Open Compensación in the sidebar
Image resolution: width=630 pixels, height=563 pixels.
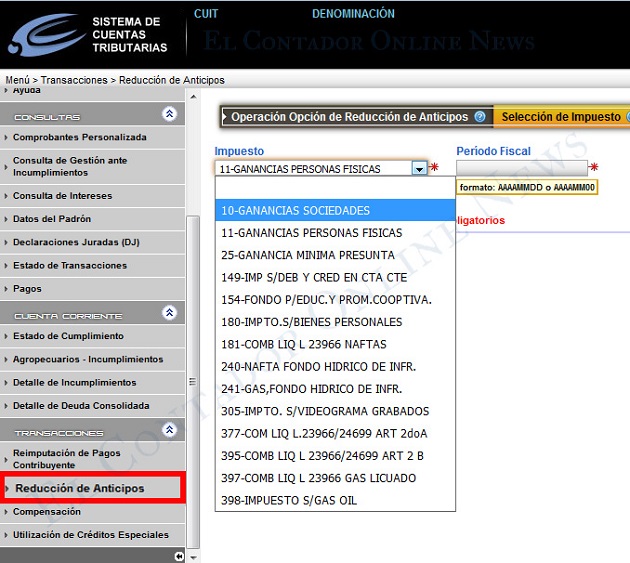click(47, 512)
